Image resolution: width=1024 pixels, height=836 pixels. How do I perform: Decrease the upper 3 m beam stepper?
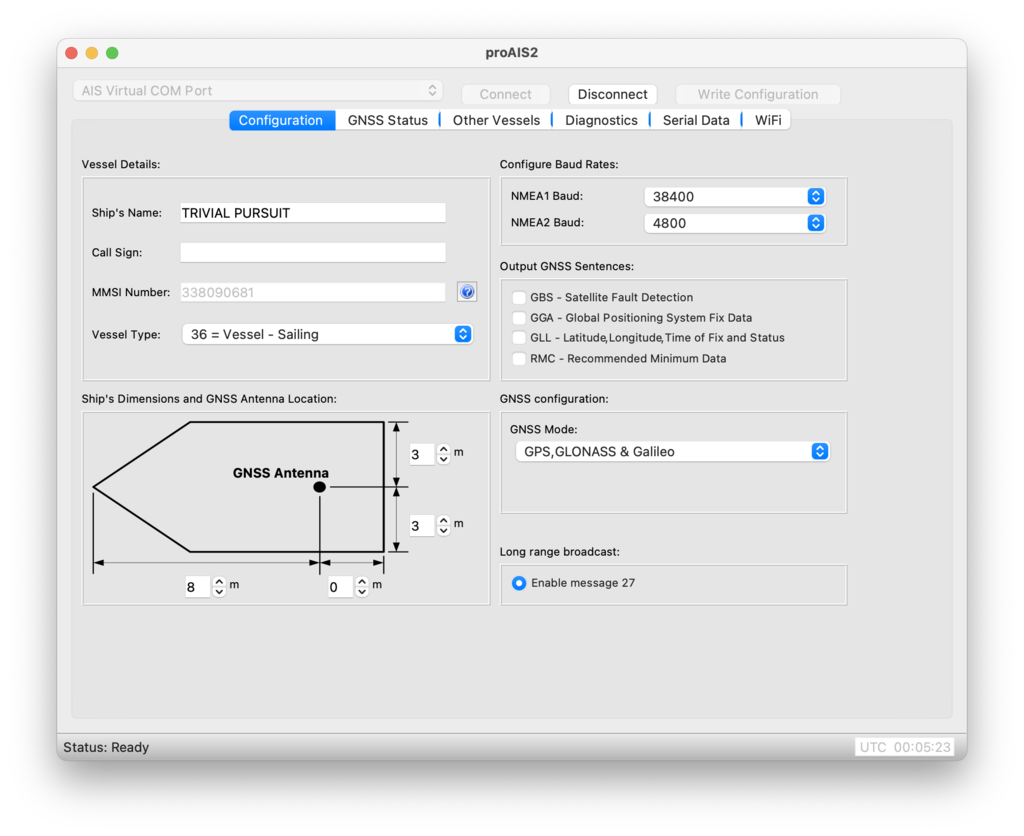[444, 459]
